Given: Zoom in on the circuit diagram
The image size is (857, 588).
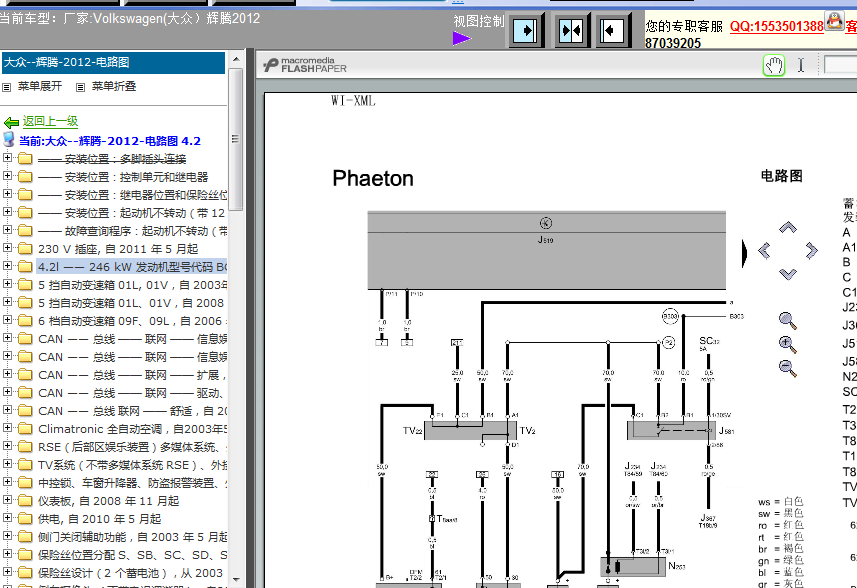Looking at the screenshot, I should (787, 344).
